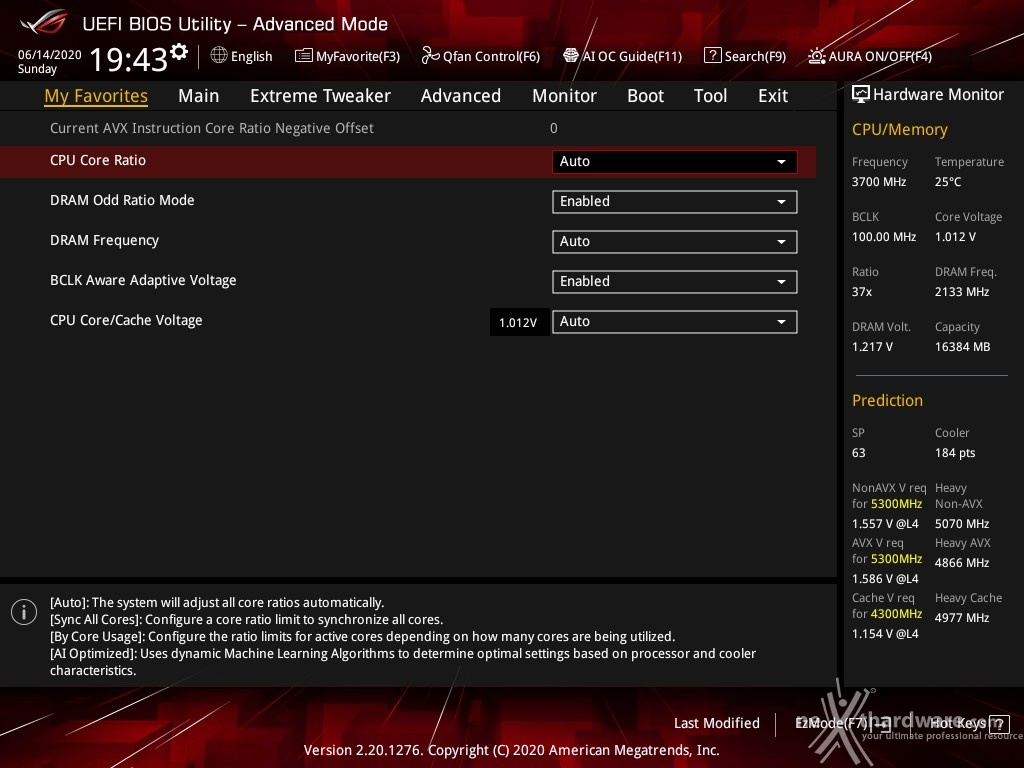
Task: Open the Boot tab
Action: [645, 96]
